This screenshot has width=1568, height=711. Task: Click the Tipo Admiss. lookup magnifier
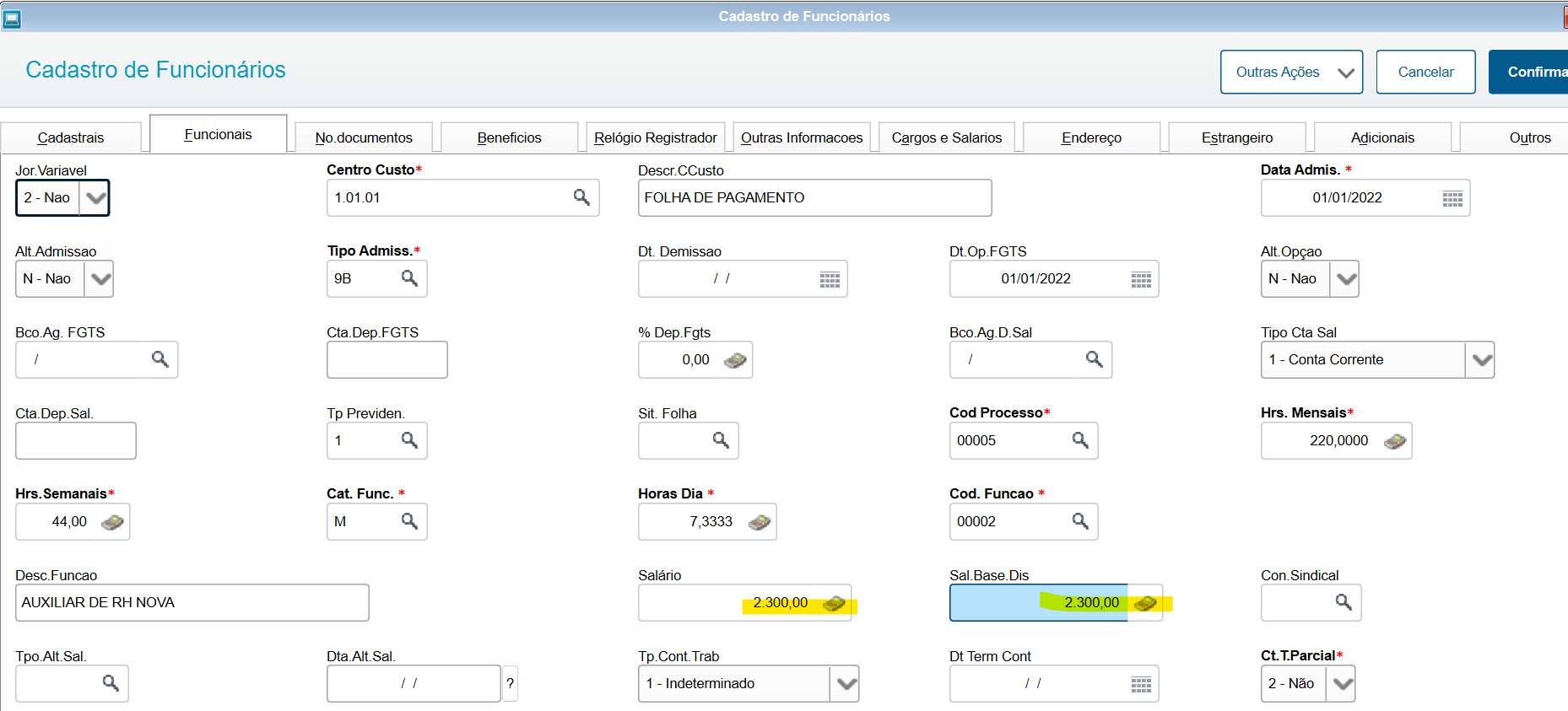pyautogui.click(x=409, y=278)
